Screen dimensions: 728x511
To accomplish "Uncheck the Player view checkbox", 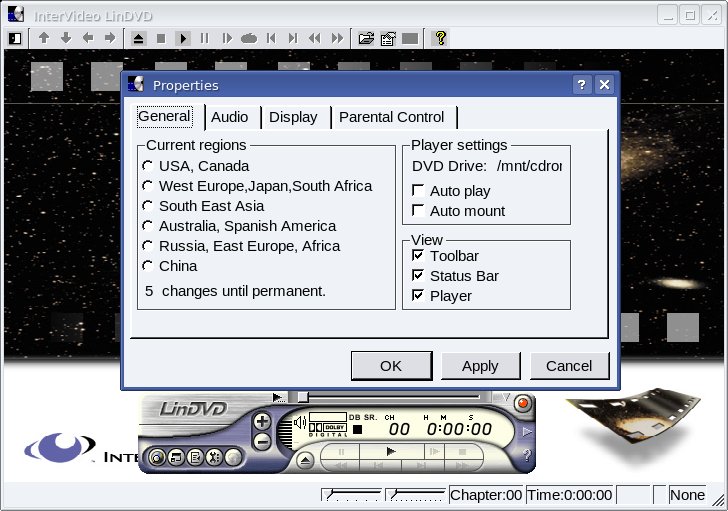I will [x=418, y=295].
